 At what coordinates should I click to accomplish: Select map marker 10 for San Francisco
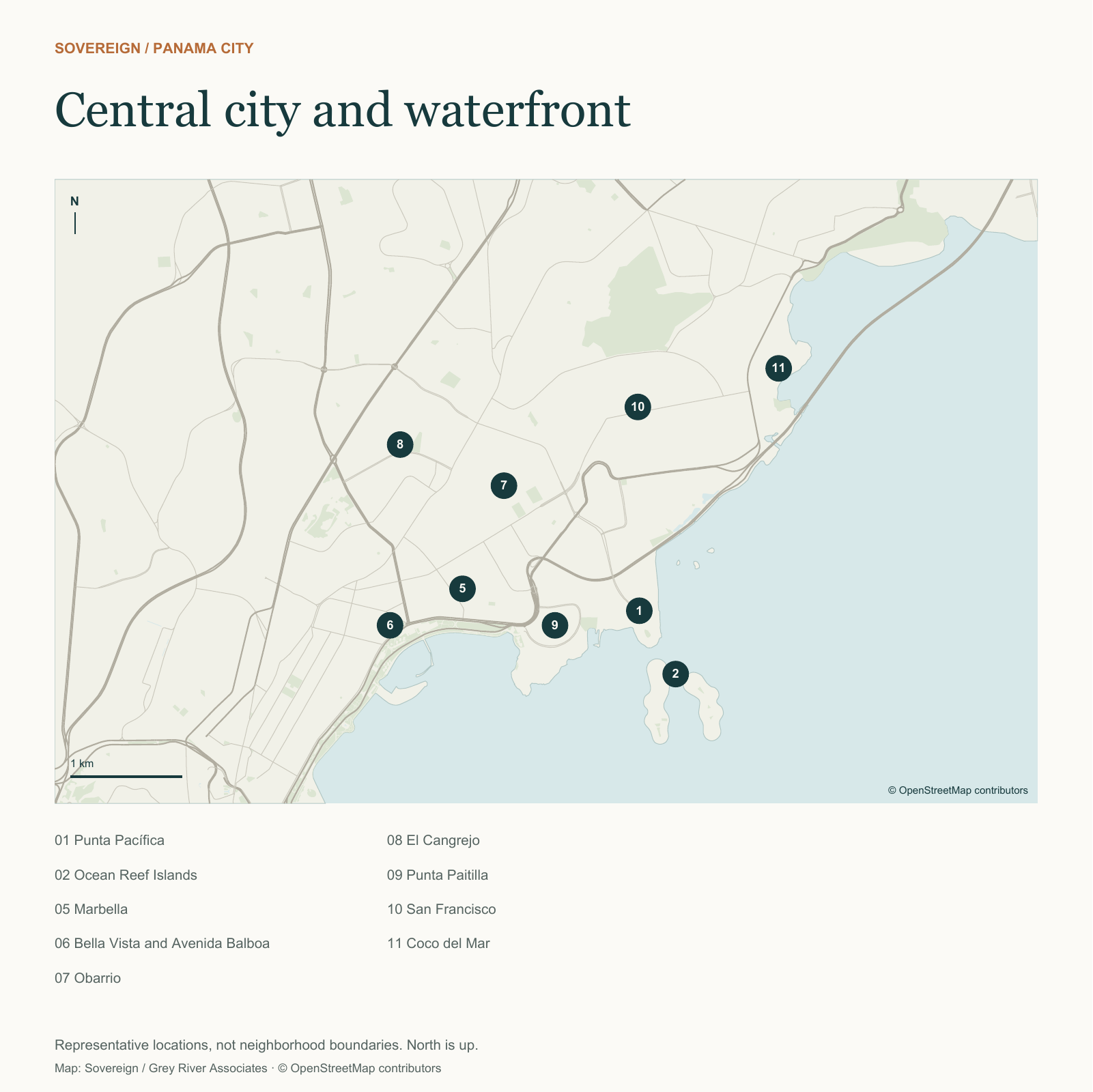click(x=638, y=407)
